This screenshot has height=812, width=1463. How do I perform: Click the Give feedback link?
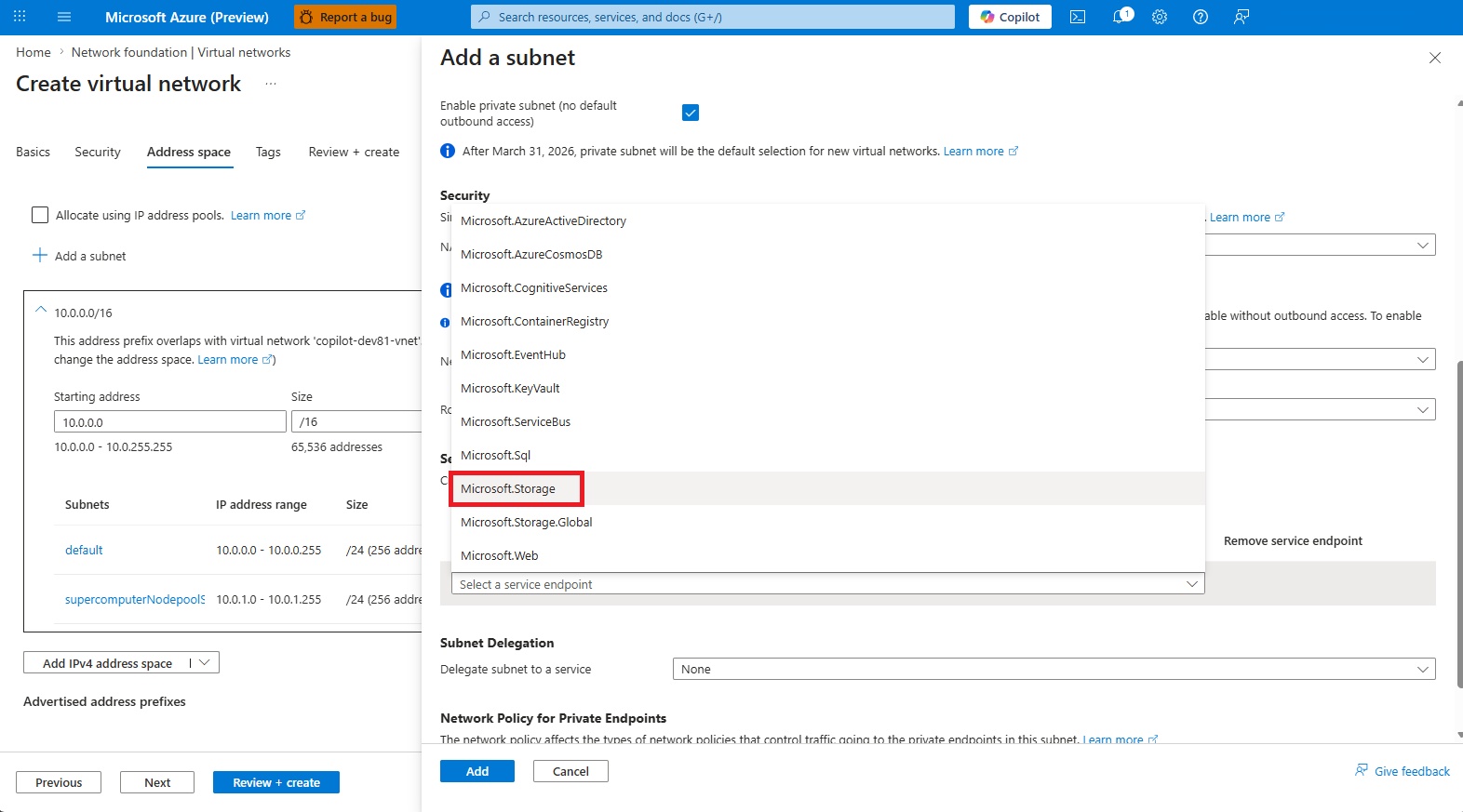tap(1403, 771)
